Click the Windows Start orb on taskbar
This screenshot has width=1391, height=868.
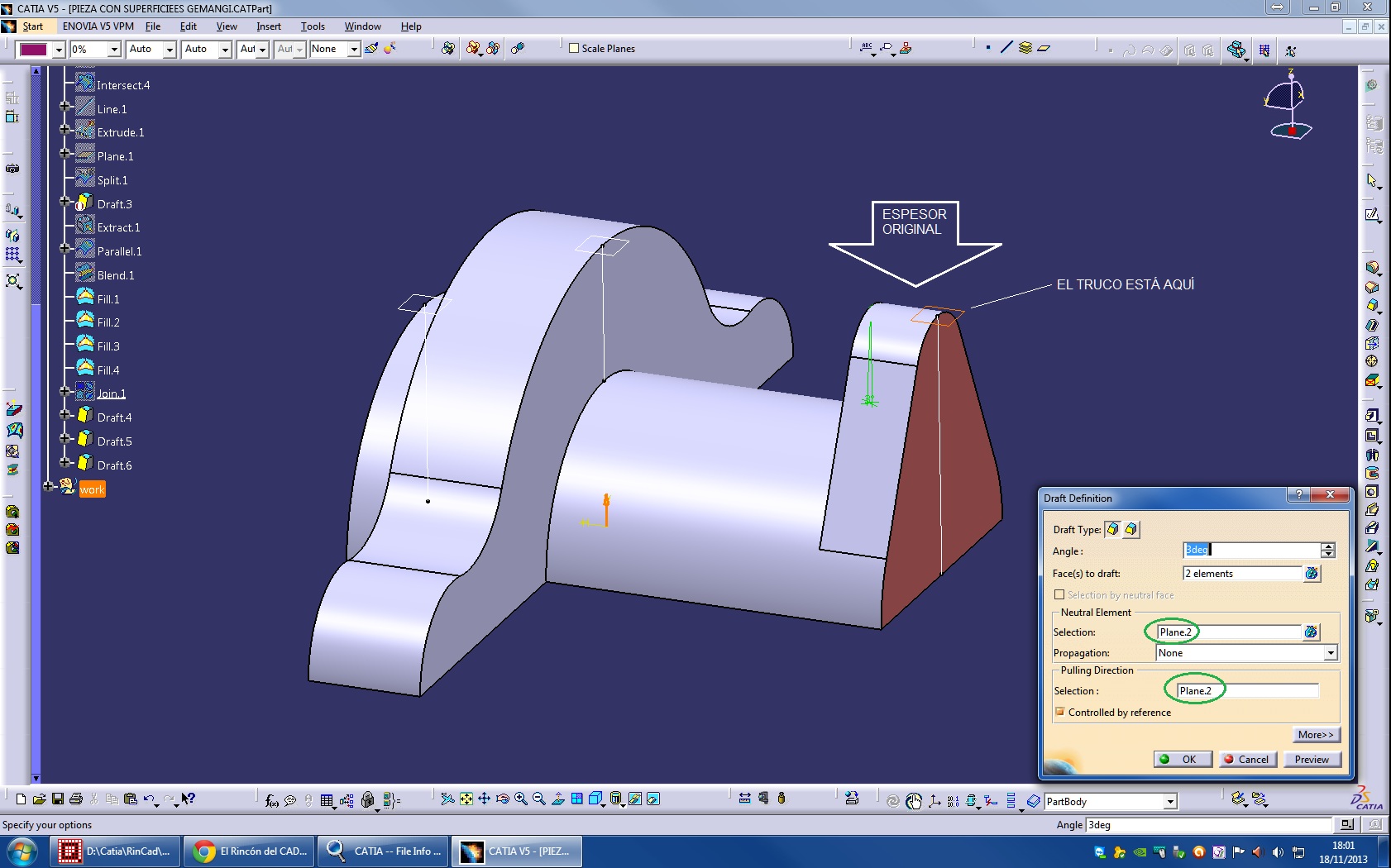click(22, 851)
